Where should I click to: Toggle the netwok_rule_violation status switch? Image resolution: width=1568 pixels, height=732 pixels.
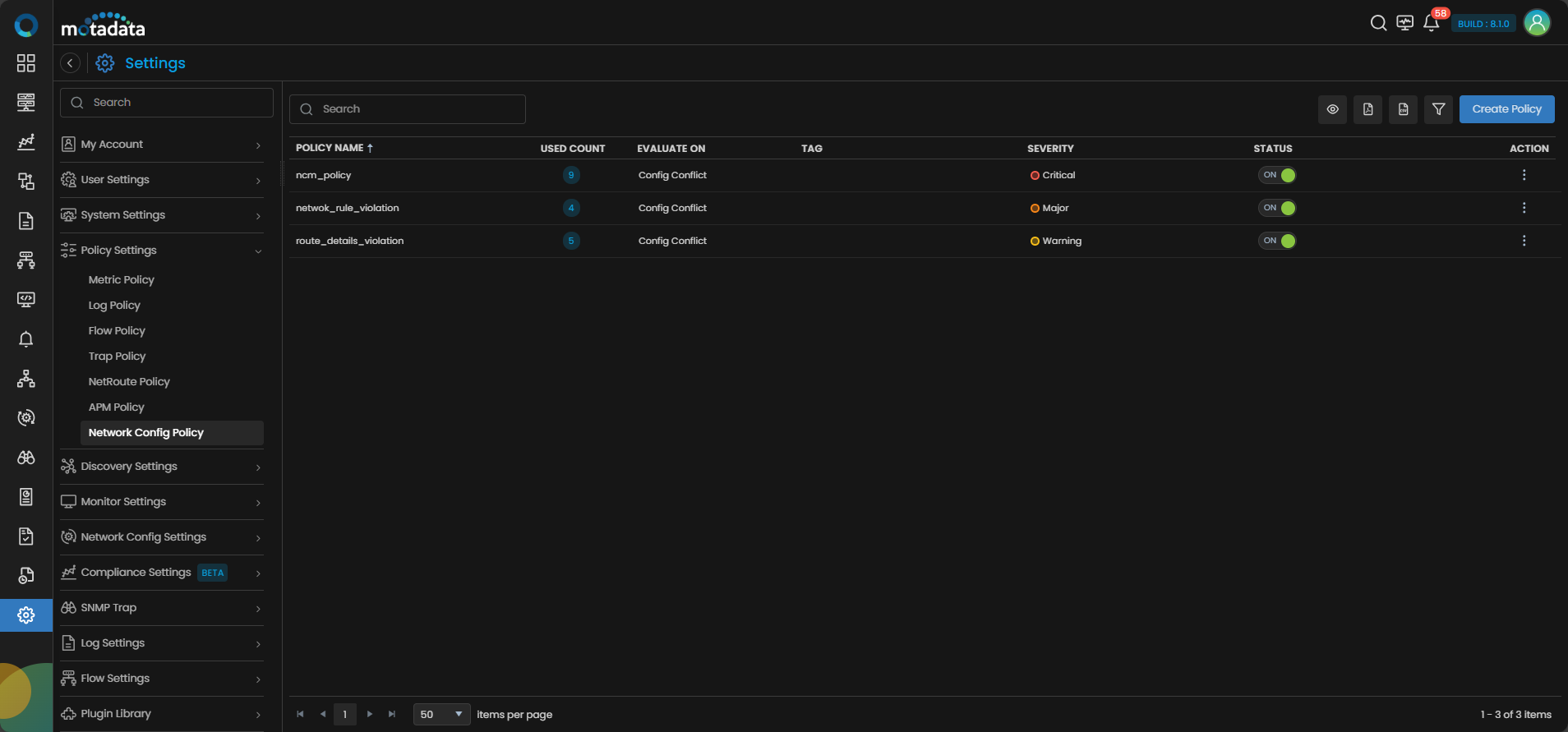(x=1277, y=208)
